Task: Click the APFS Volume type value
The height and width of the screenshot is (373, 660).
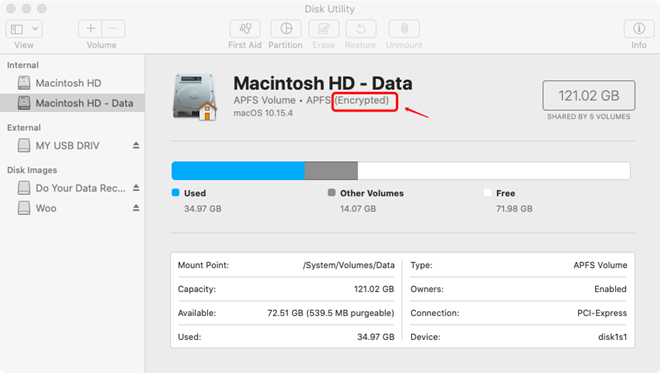Action: pos(600,265)
